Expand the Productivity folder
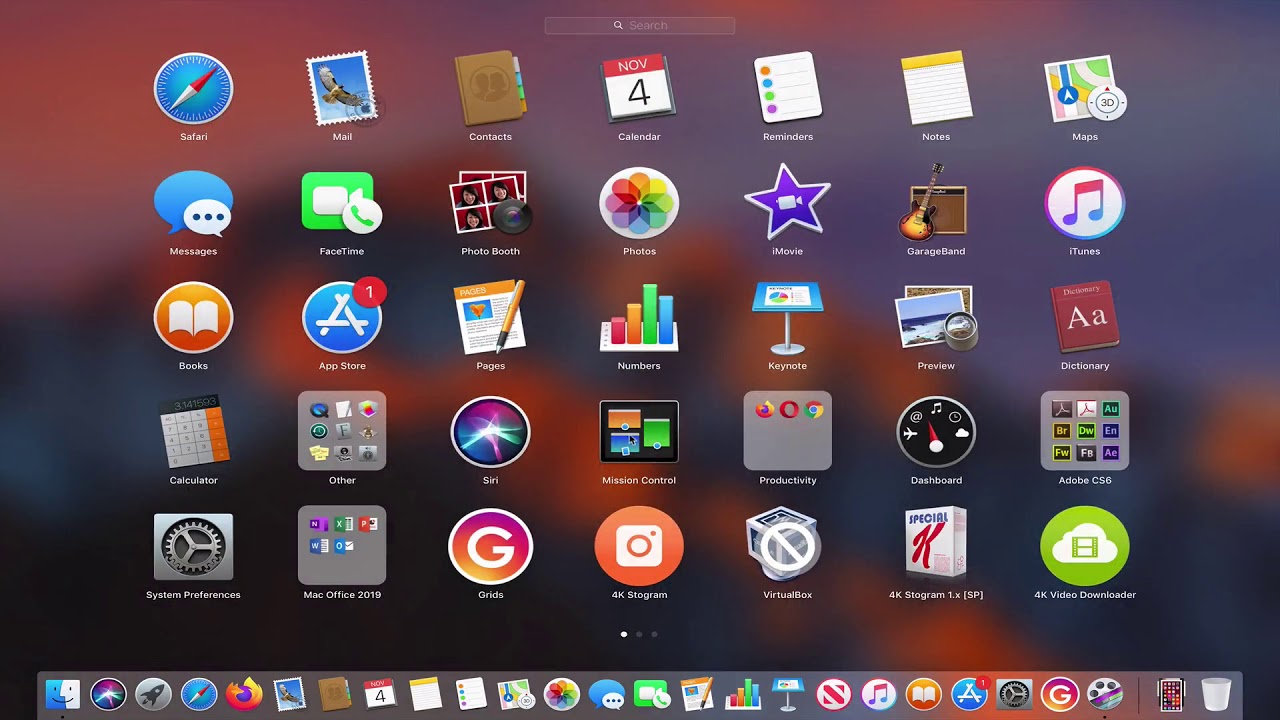 [787, 433]
